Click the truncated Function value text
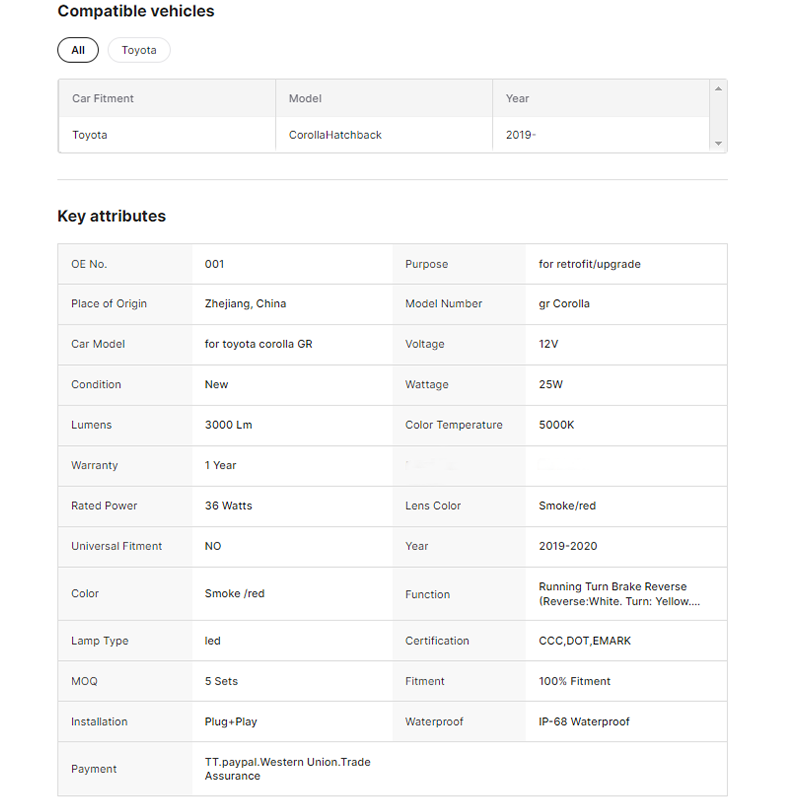 click(x=618, y=594)
